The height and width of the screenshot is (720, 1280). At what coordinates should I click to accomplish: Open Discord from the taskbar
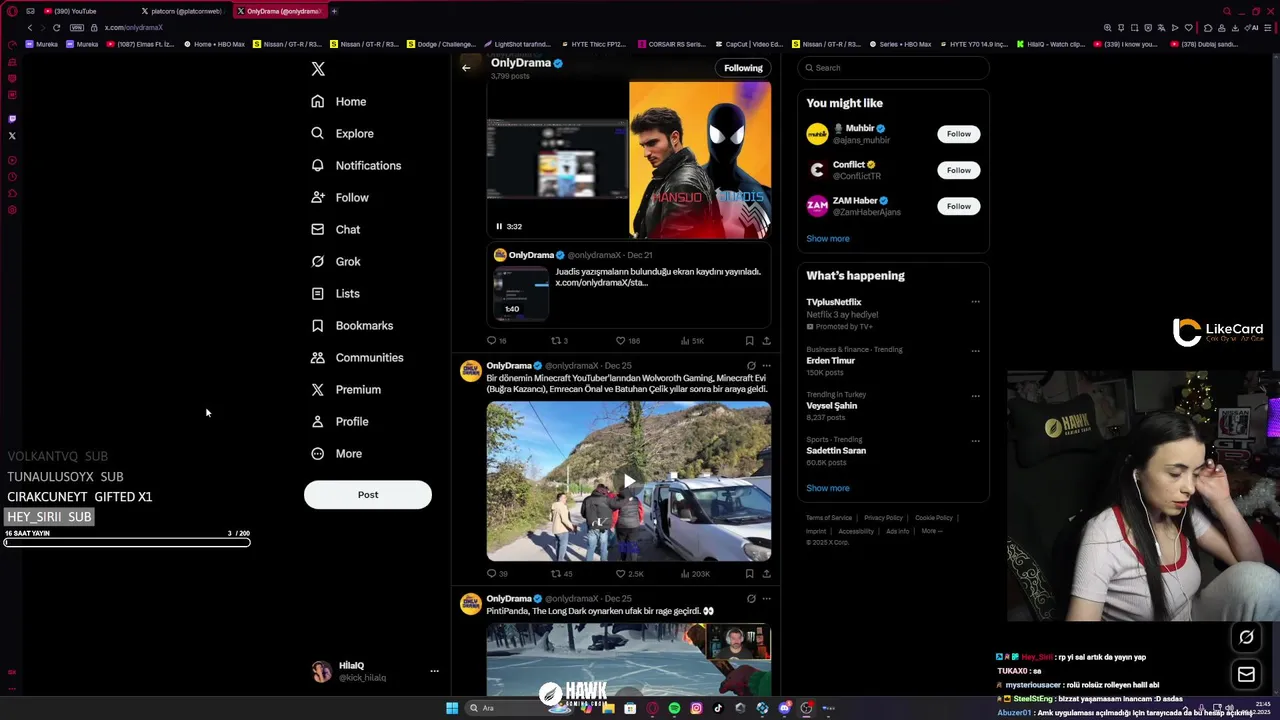pyautogui.click(x=784, y=708)
